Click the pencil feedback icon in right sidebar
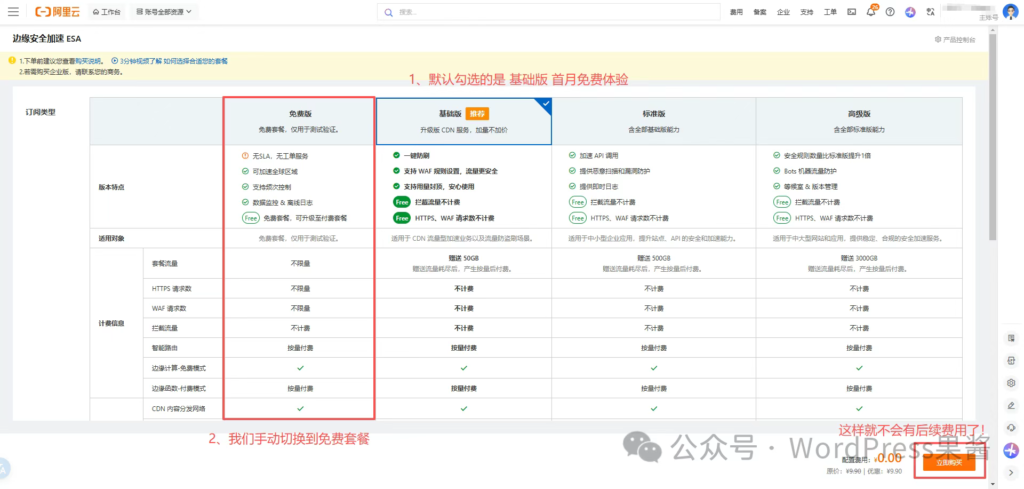This screenshot has width=1024, height=489. tap(1011, 405)
